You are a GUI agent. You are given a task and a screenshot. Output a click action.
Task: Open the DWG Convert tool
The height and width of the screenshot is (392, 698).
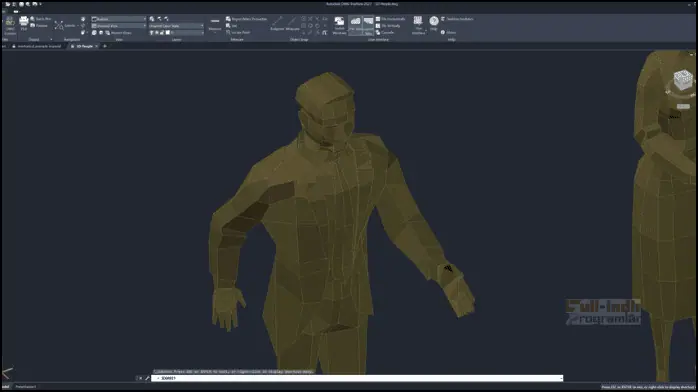click(10, 26)
